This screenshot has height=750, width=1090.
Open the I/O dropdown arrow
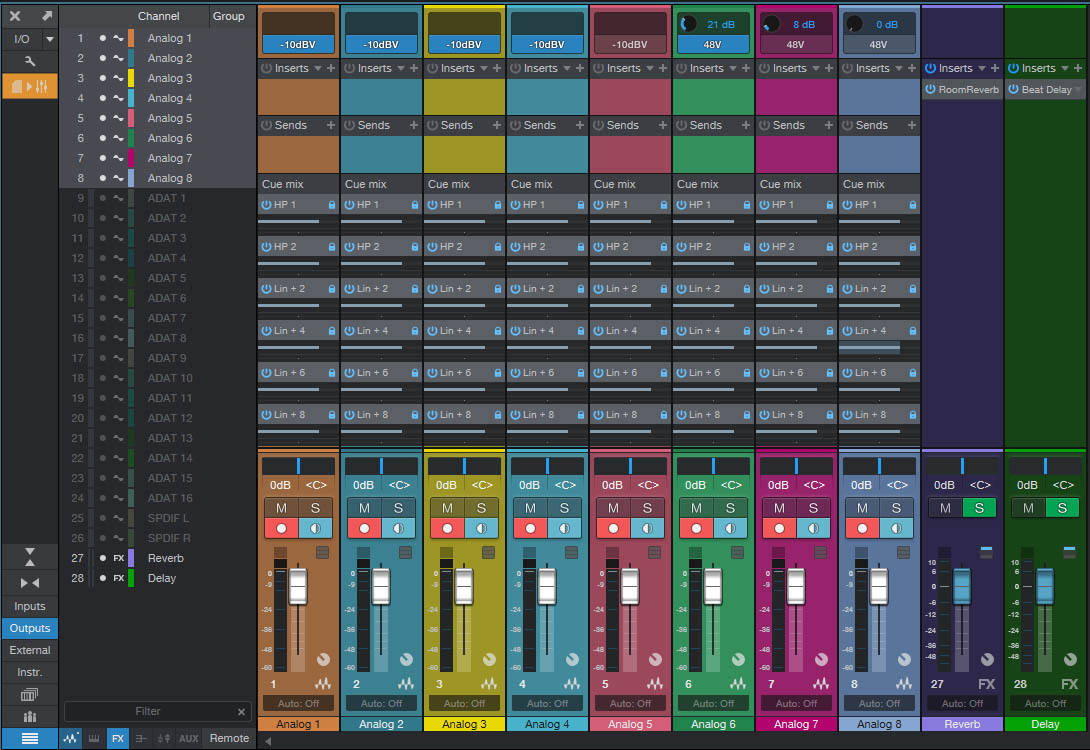tap(49, 39)
